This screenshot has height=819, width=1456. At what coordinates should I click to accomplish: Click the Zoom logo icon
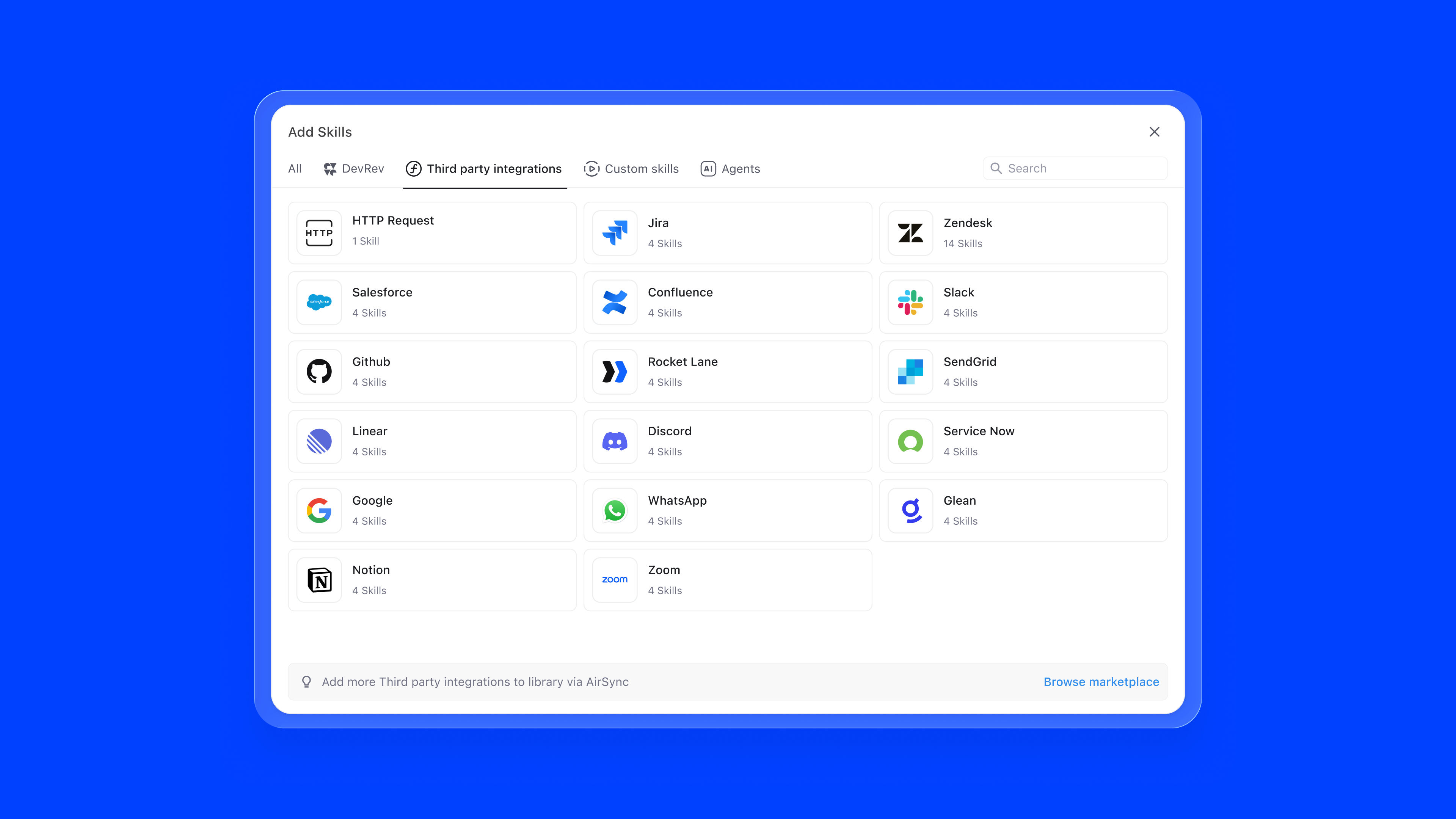coord(614,581)
